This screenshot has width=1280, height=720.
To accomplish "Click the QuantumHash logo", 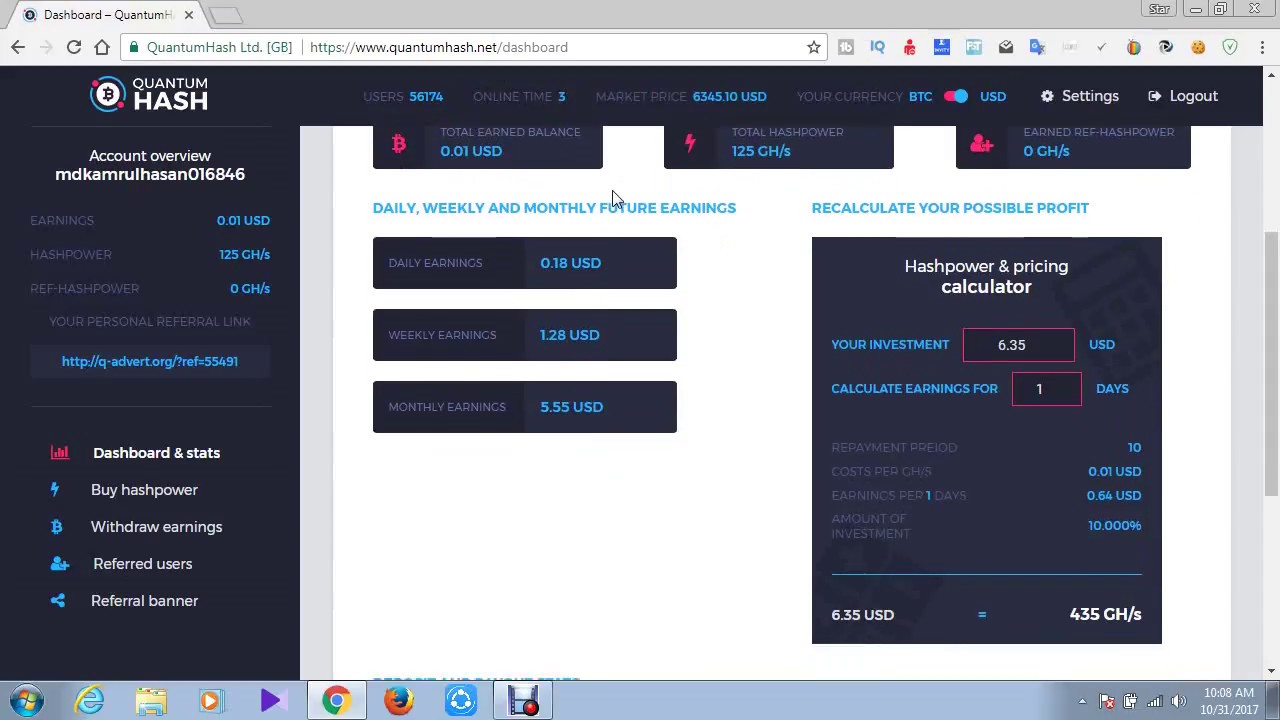I will tap(149, 94).
